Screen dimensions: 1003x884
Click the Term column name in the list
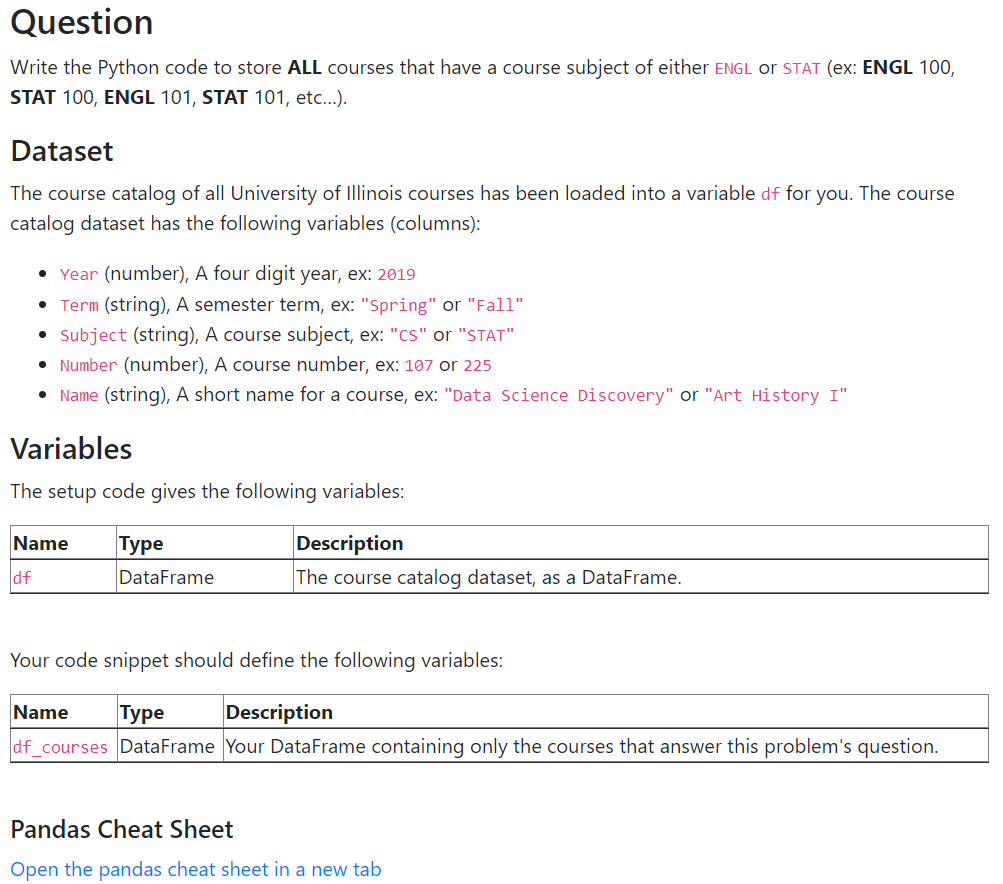[79, 305]
